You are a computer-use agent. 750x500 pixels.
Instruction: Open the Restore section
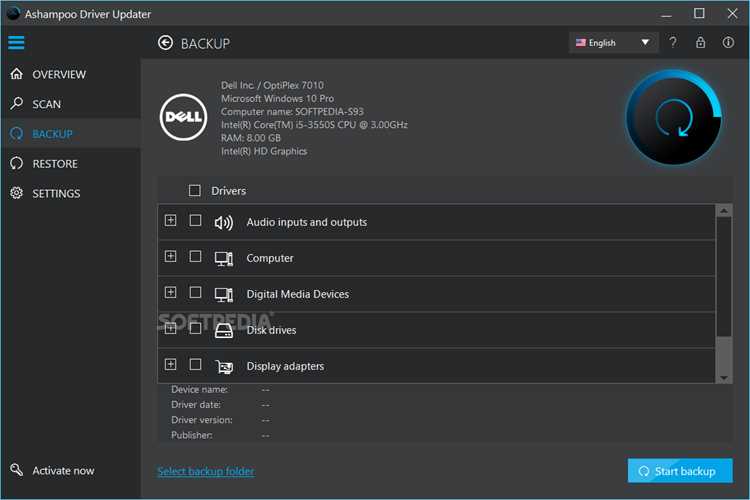coord(71,164)
